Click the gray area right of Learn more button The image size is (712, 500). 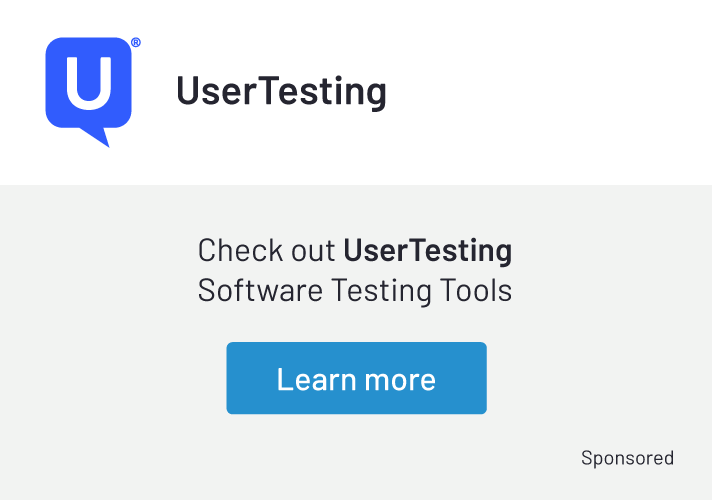coord(600,378)
